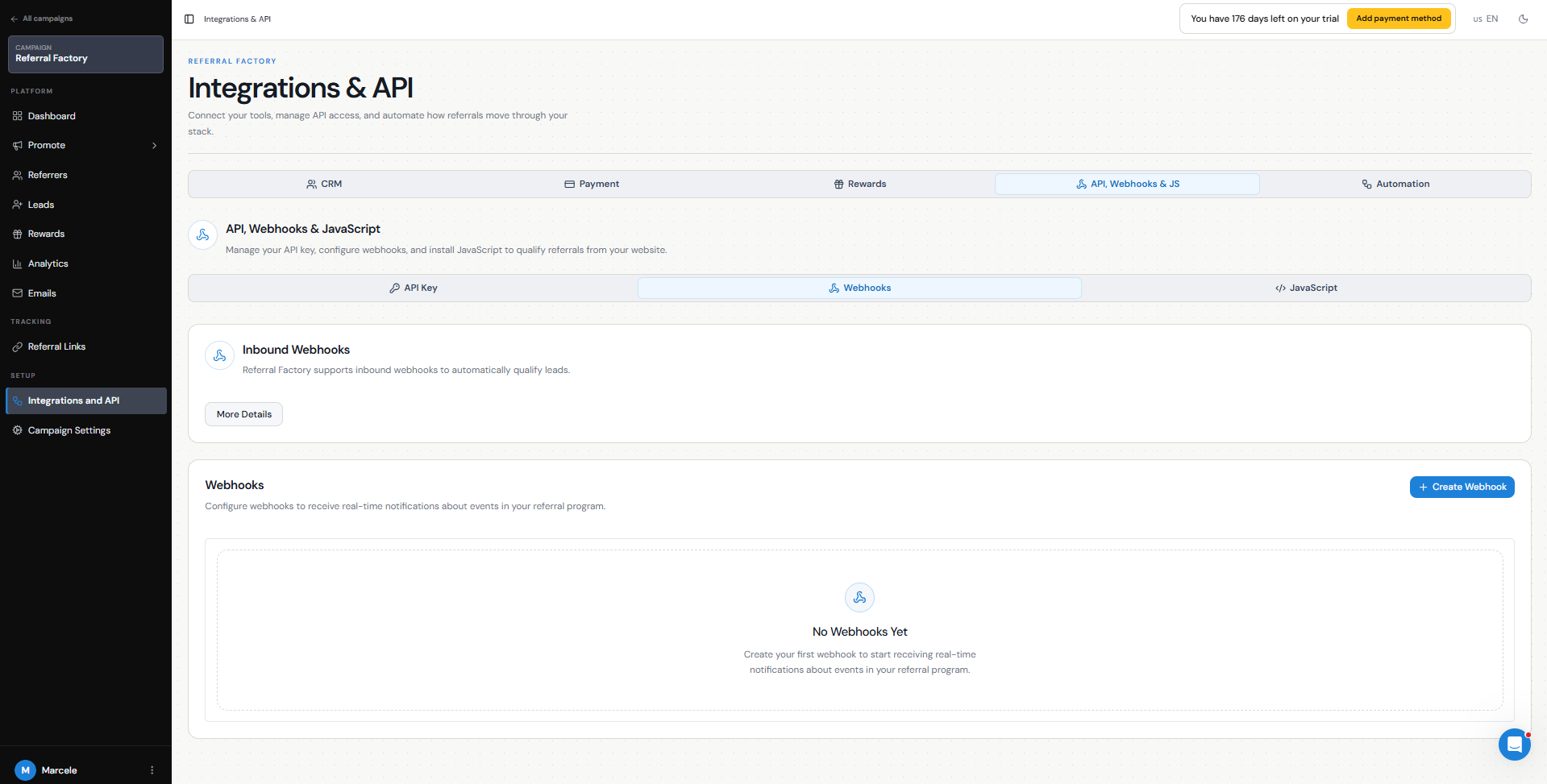
Task: Click More Details for Inbound Webhooks
Action: [243, 414]
